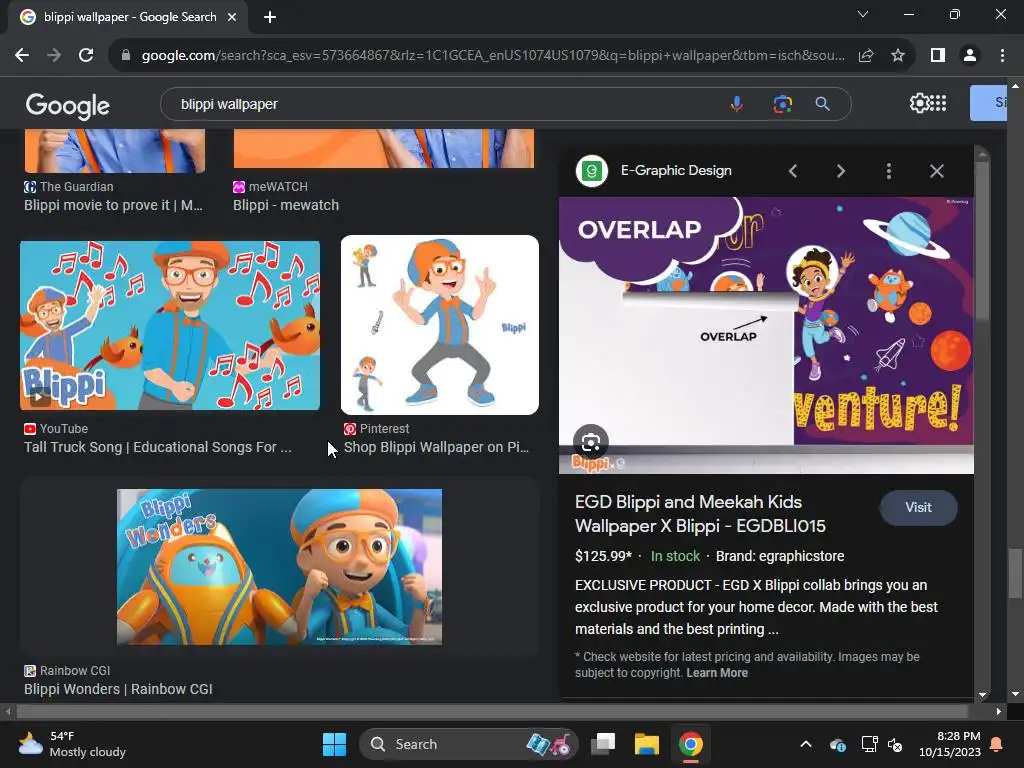The height and width of the screenshot is (768, 1024).
Task: Click the blue Sign in button
Action: [989, 103]
